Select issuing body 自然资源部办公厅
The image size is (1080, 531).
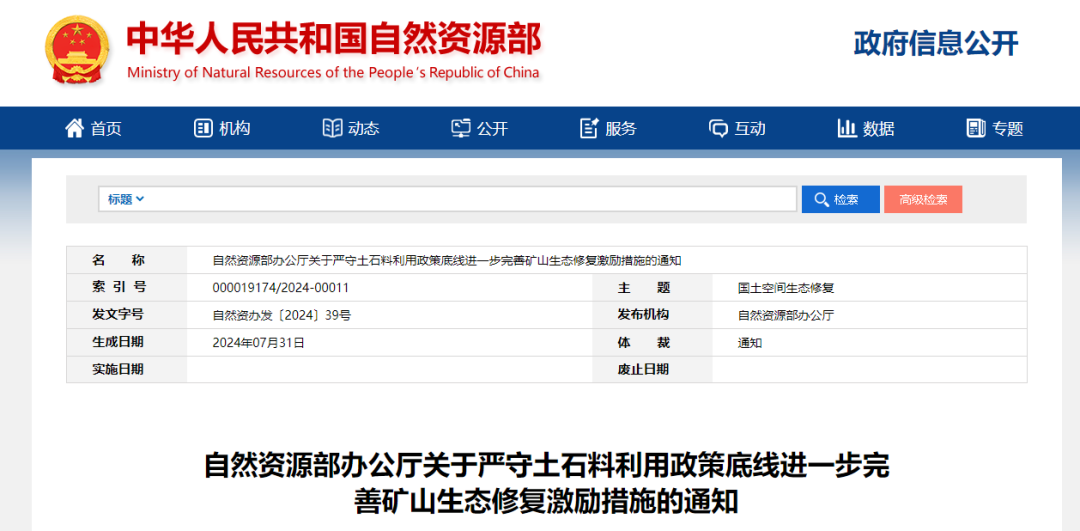pos(786,315)
